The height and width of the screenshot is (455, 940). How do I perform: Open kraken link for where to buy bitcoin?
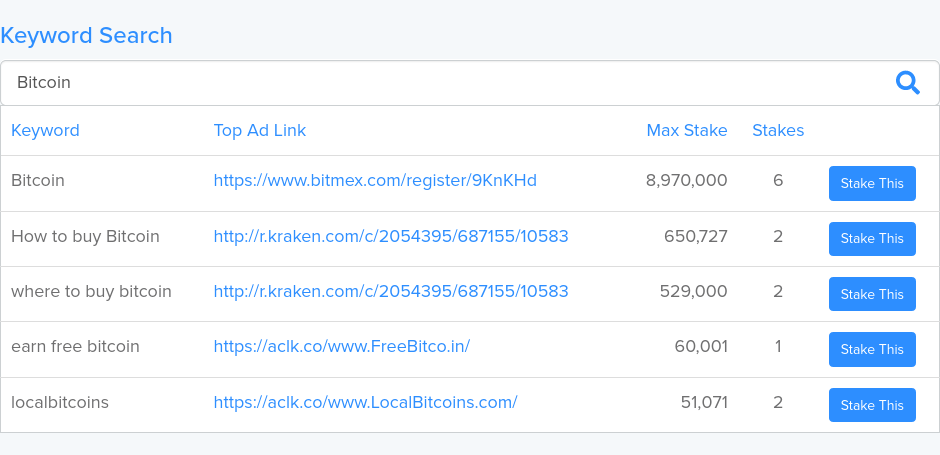tap(391, 291)
